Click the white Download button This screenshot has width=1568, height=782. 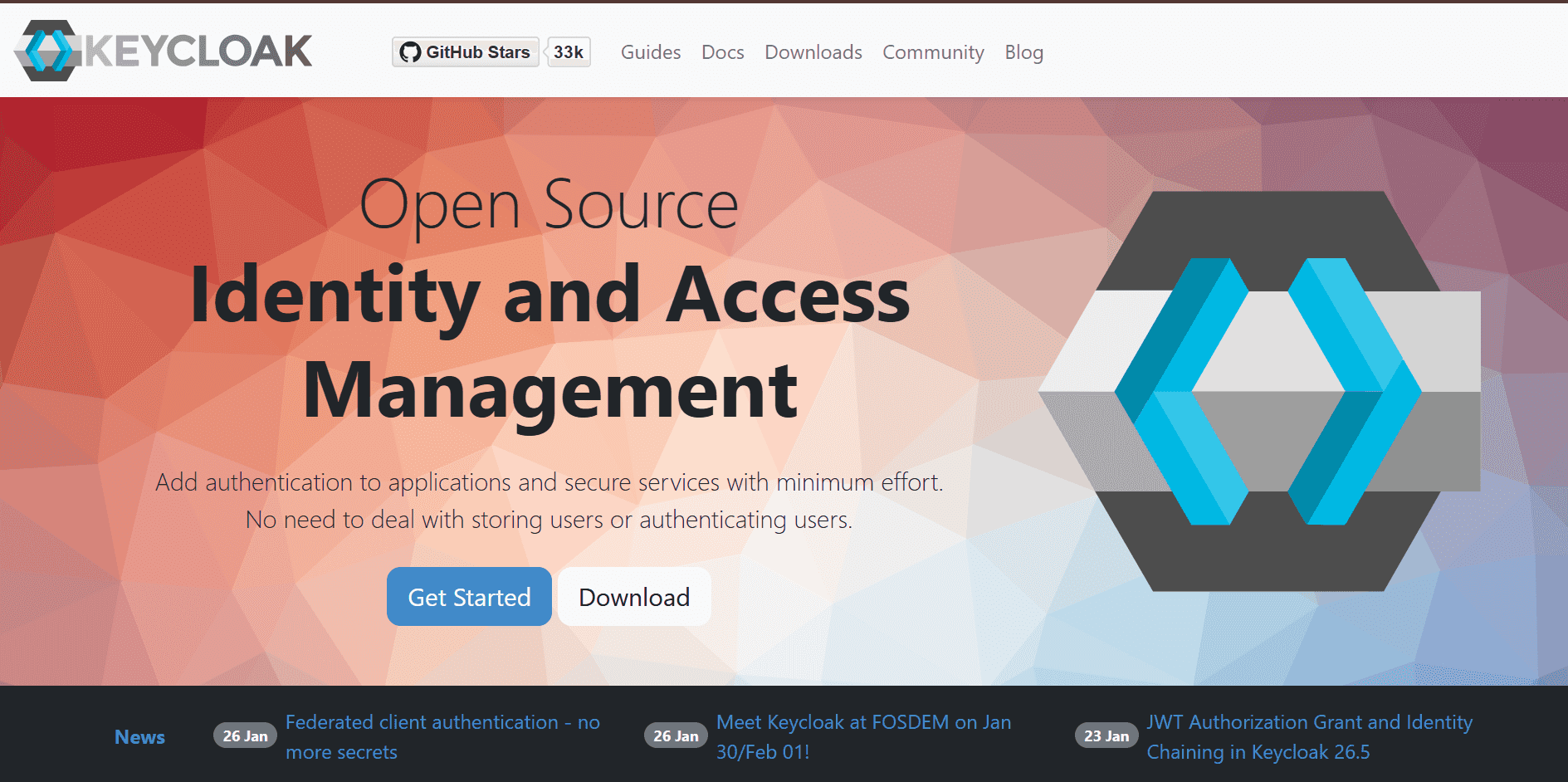[634, 597]
